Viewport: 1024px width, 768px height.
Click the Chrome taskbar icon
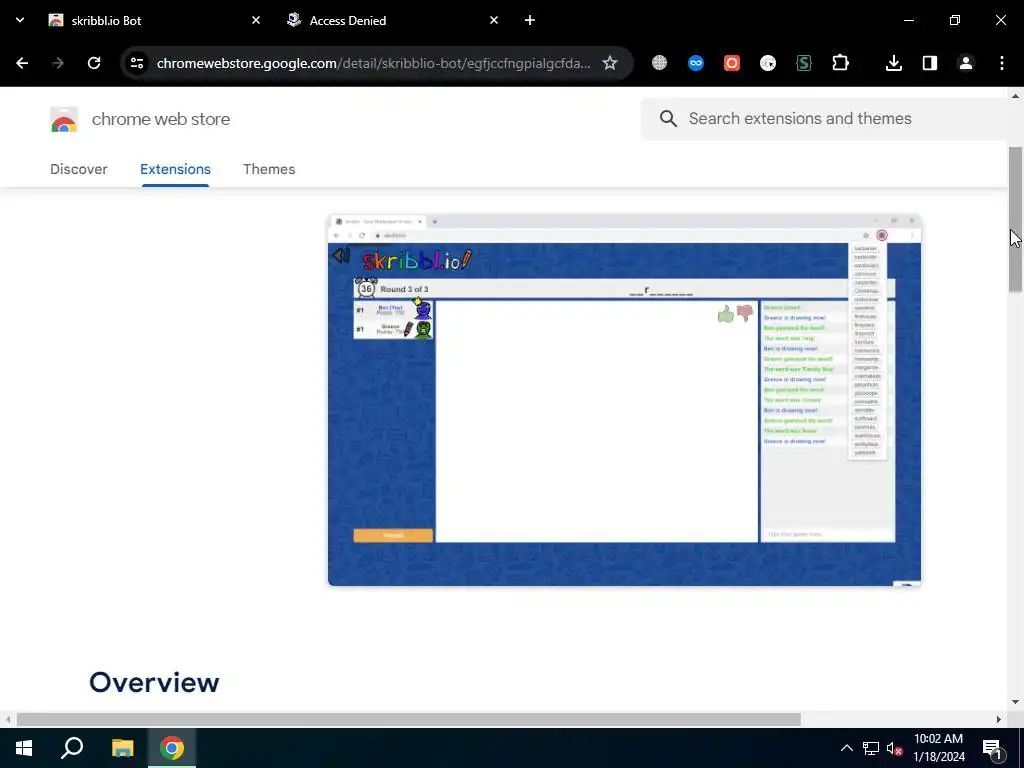[x=172, y=748]
